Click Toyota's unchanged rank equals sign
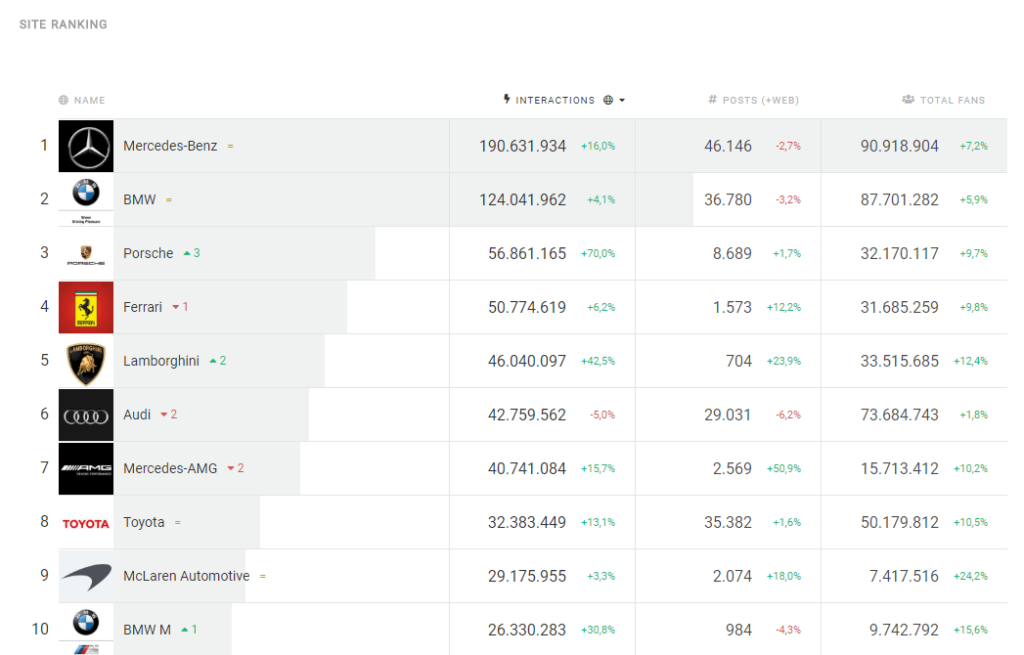This screenshot has height=655, width=1024. pos(178,522)
